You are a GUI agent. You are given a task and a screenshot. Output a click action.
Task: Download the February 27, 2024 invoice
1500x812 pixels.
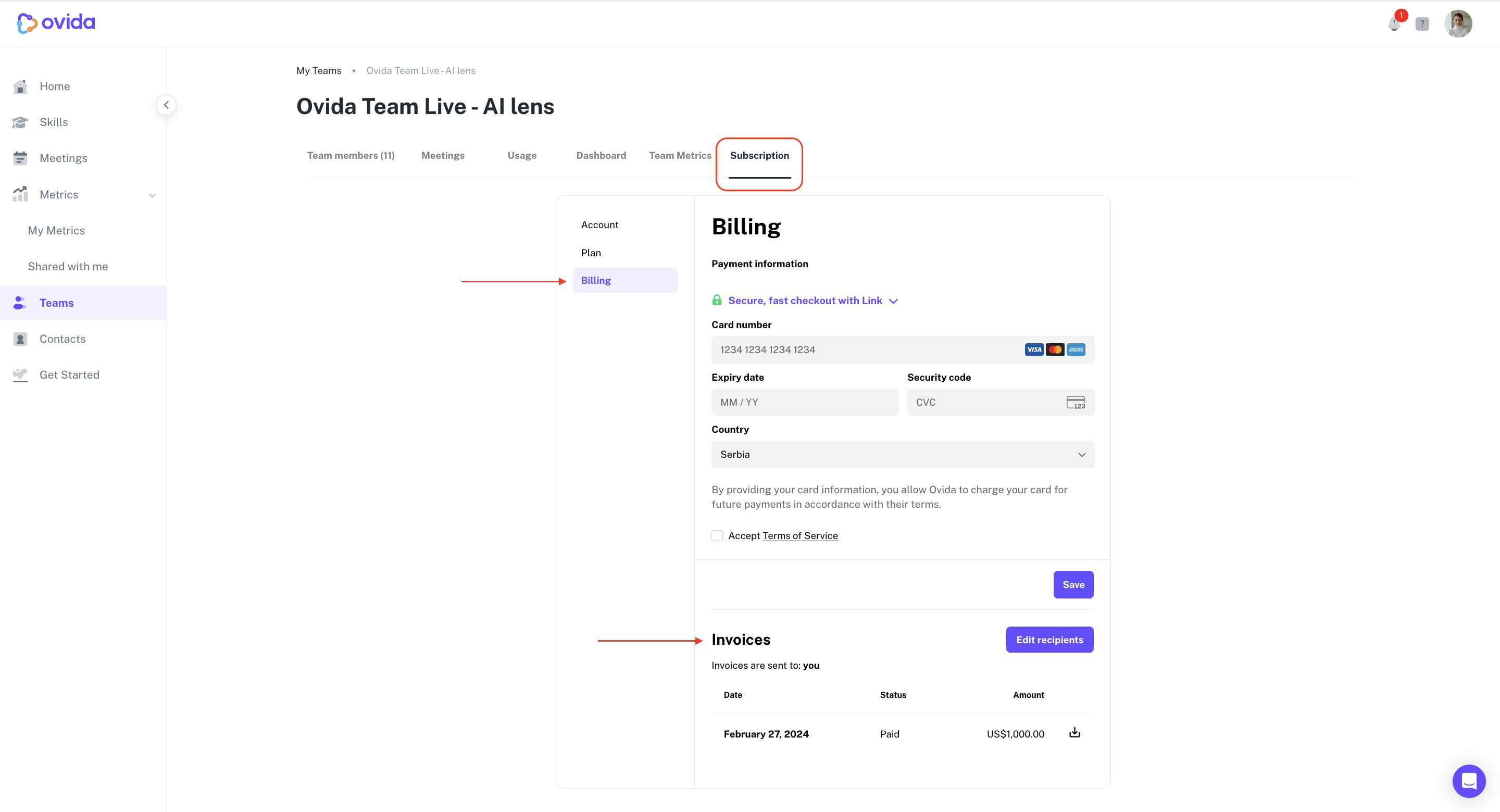[1074, 733]
